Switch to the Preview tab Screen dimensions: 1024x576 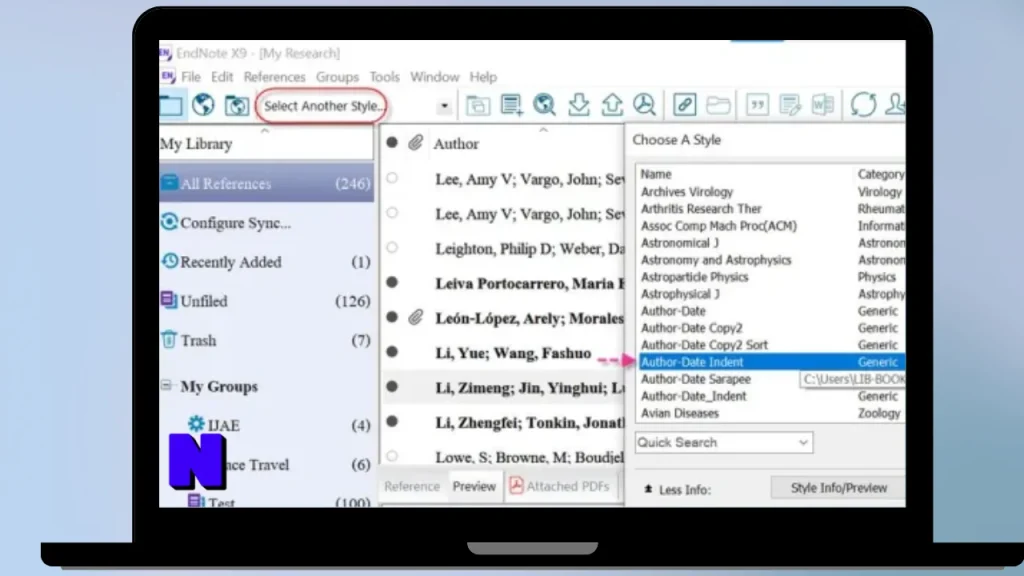pyautogui.click(x=474, y=486)
